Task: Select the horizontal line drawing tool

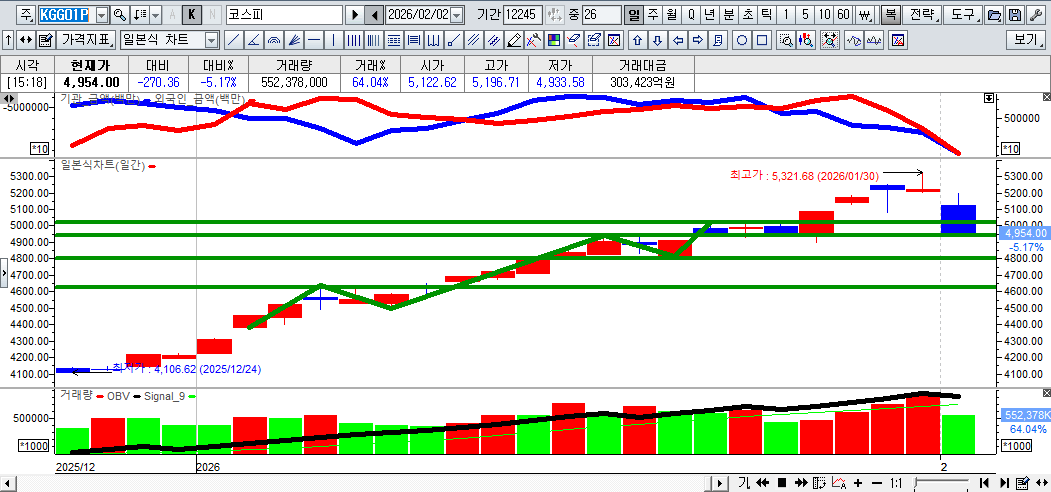Action: (x=314, y=41)
